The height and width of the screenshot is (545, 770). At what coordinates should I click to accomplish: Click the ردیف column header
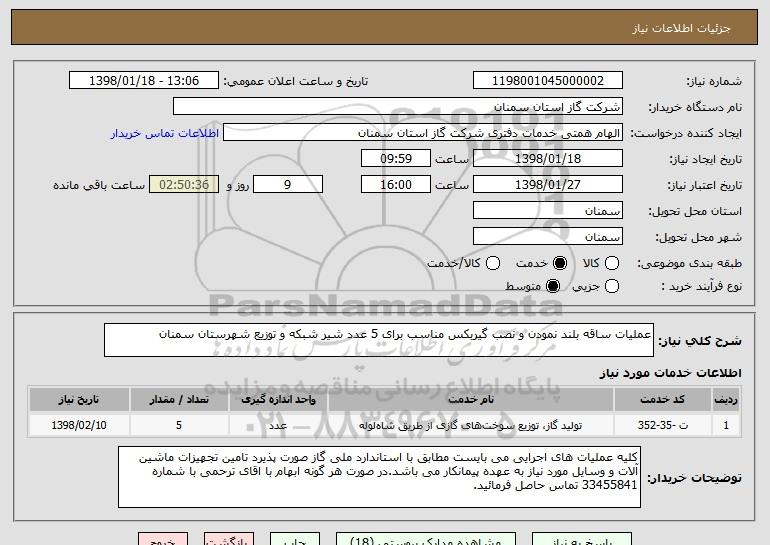coord(726,400)
